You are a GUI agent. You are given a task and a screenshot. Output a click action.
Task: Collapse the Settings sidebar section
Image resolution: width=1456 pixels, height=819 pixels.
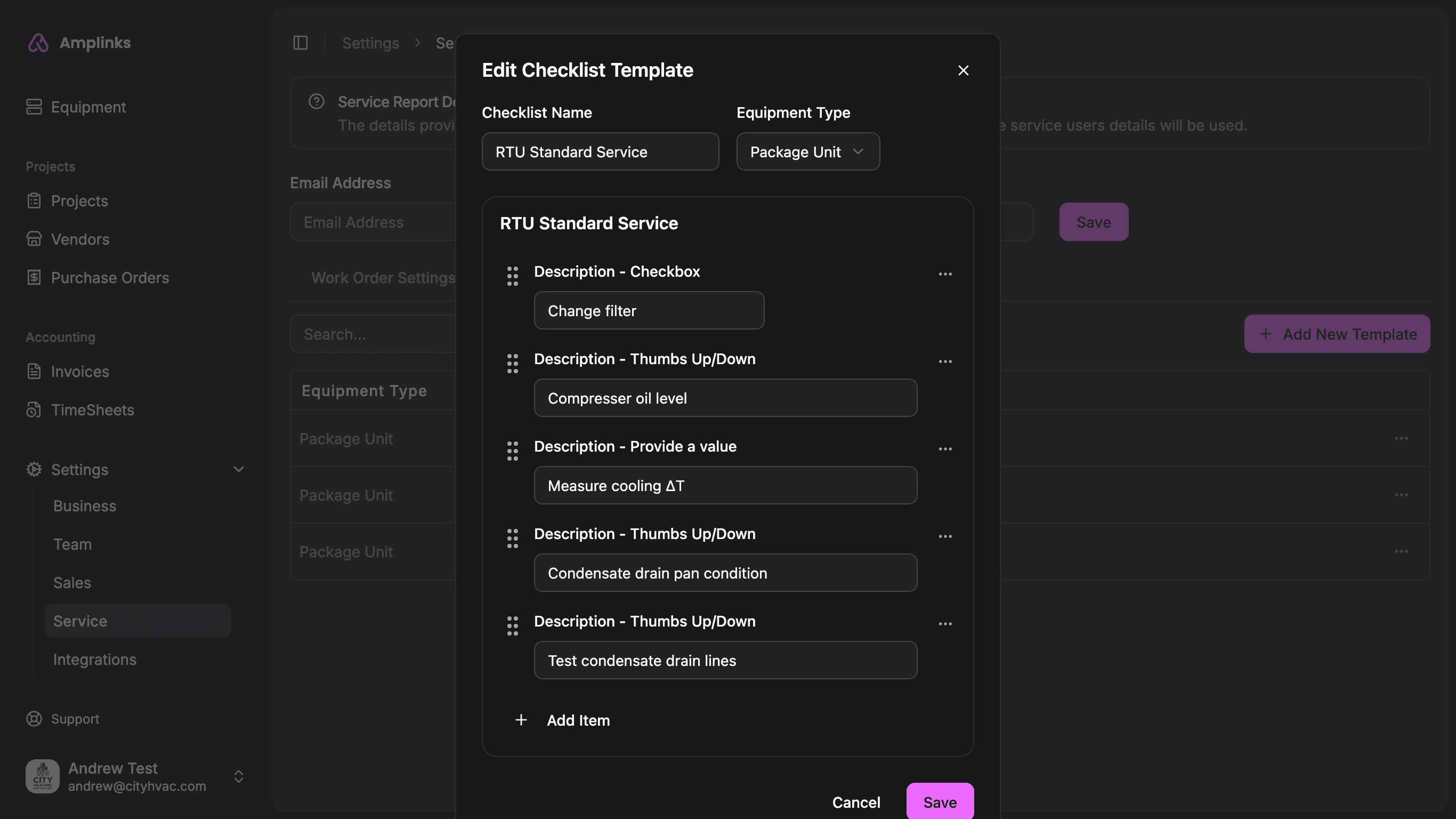[x=239, y=469]
